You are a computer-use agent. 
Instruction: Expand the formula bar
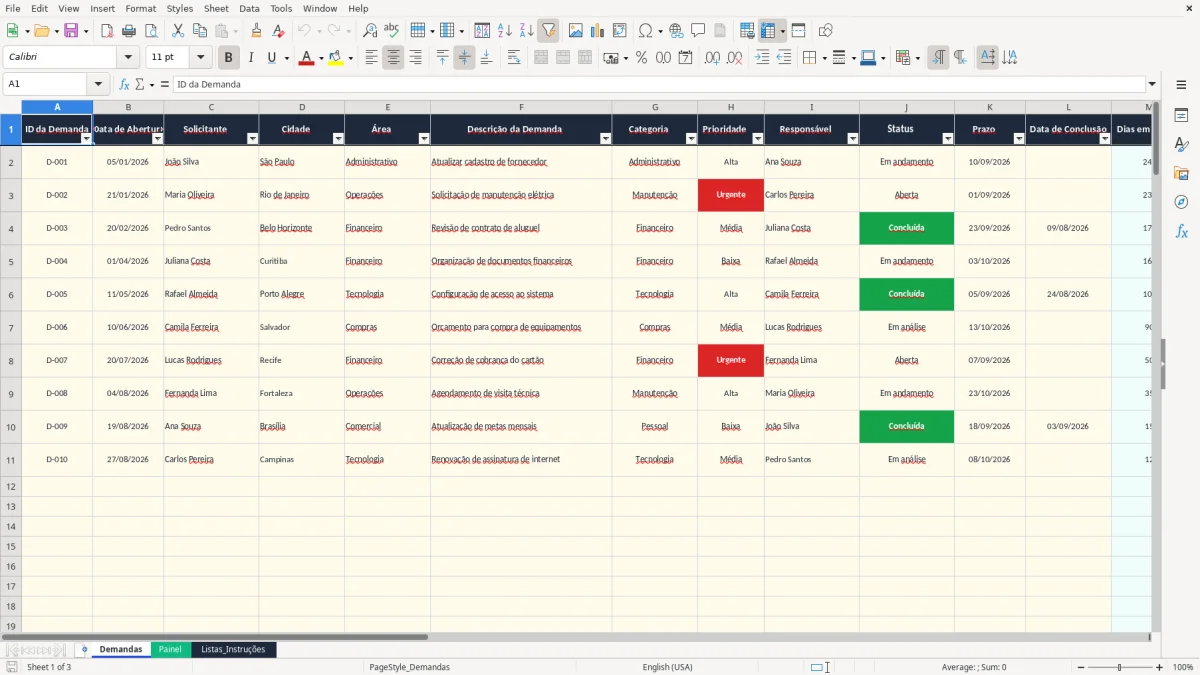click(1152, 85)
